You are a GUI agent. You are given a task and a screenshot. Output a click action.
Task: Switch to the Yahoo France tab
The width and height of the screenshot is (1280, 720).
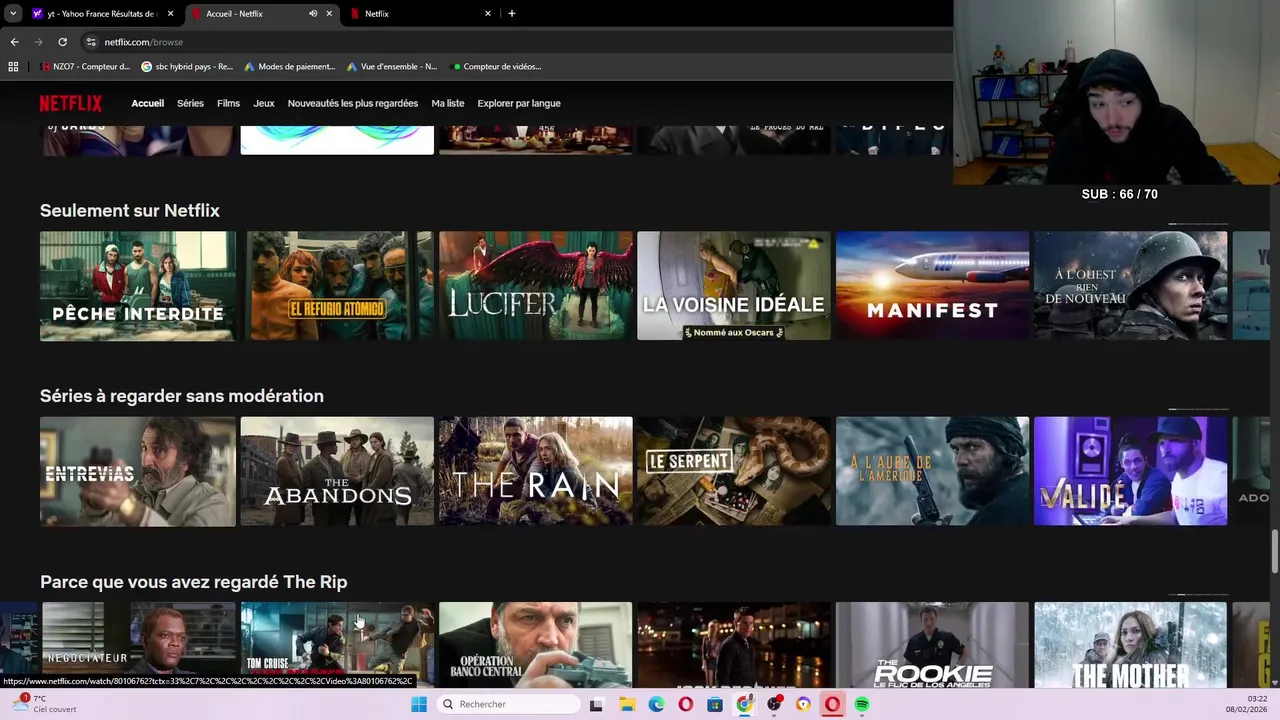pyautogui.click(x=100, y=14)
